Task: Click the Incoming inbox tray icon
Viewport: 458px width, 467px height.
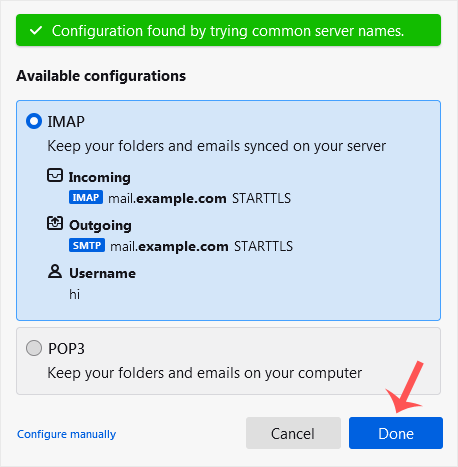Action: click(x=55, y=175)
